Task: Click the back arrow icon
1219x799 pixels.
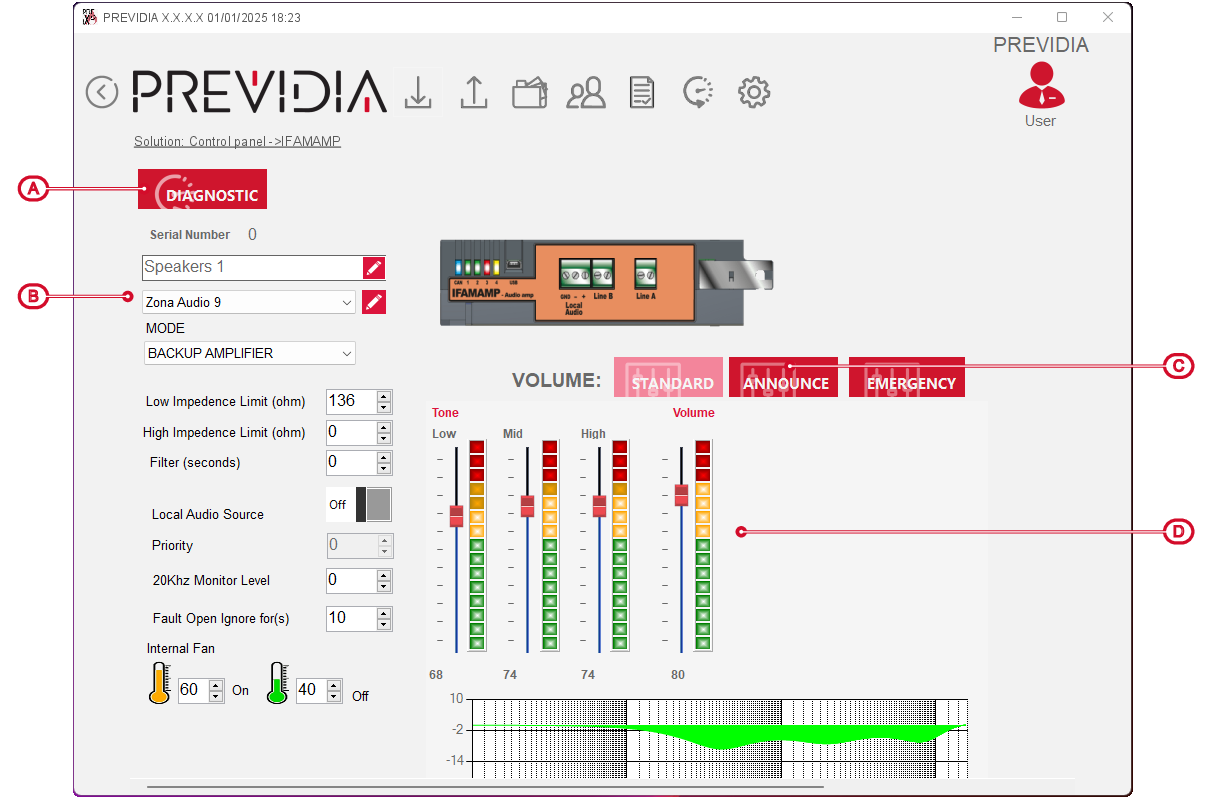Action: point(101,92)
